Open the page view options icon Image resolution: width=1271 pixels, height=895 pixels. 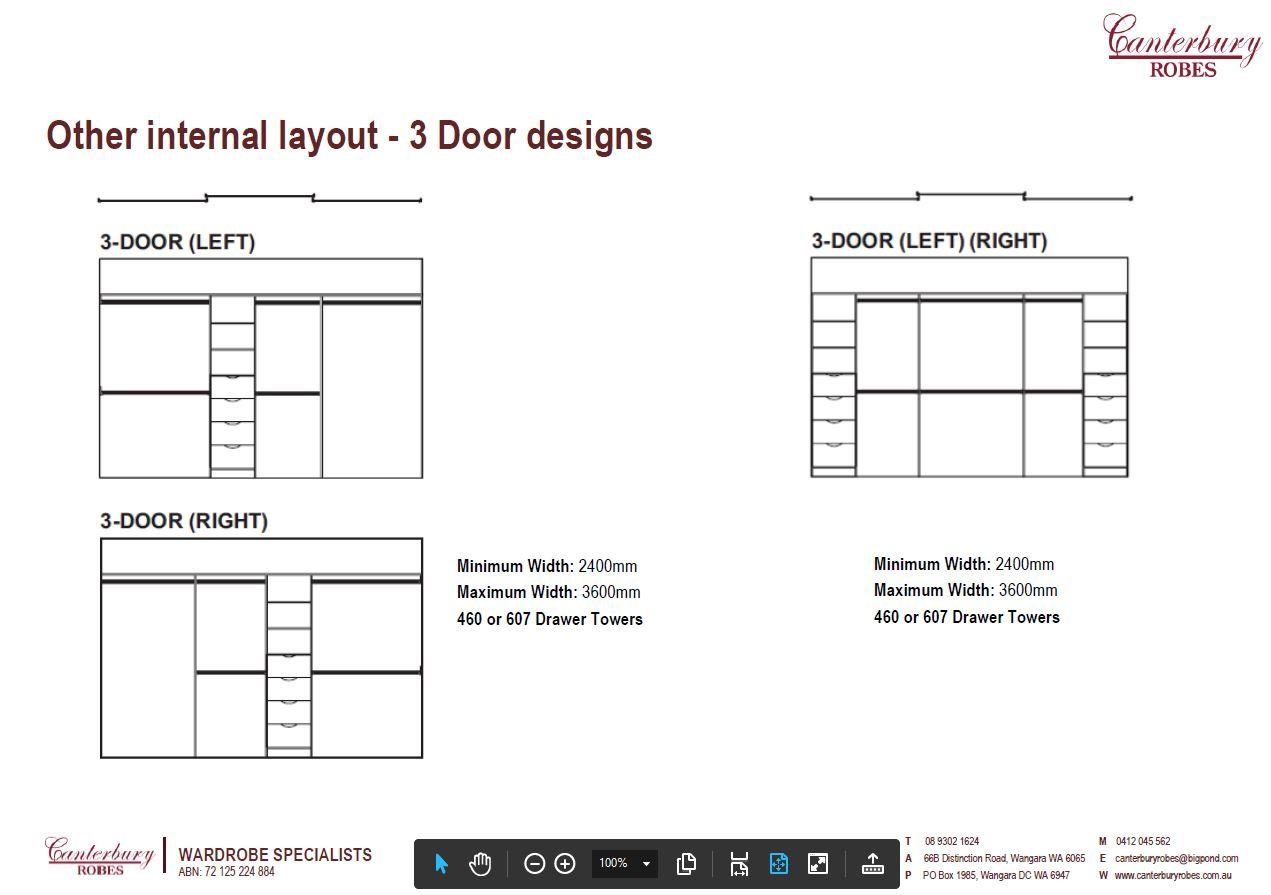coord(686,863)
